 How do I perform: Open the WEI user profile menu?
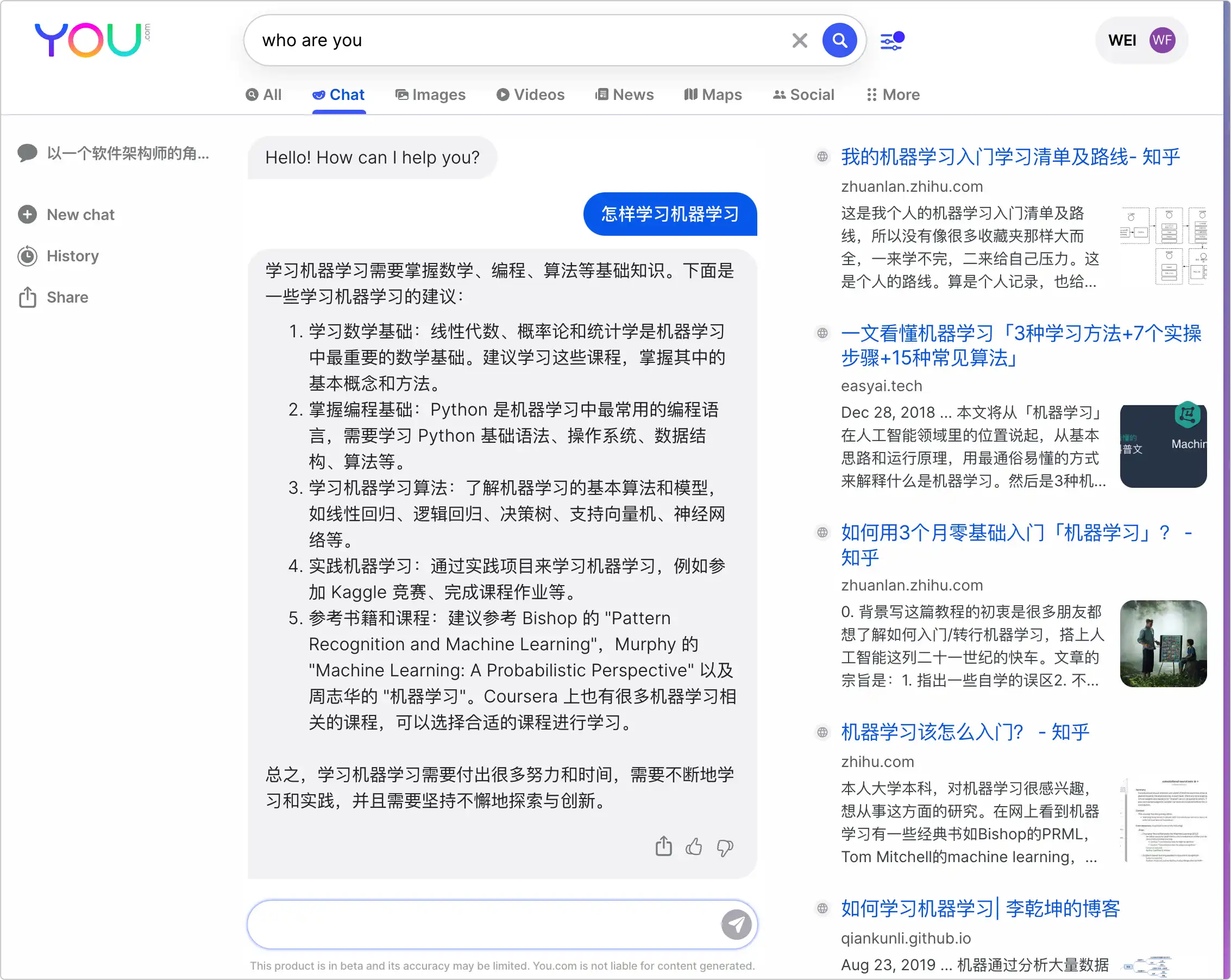point(1141,41)
